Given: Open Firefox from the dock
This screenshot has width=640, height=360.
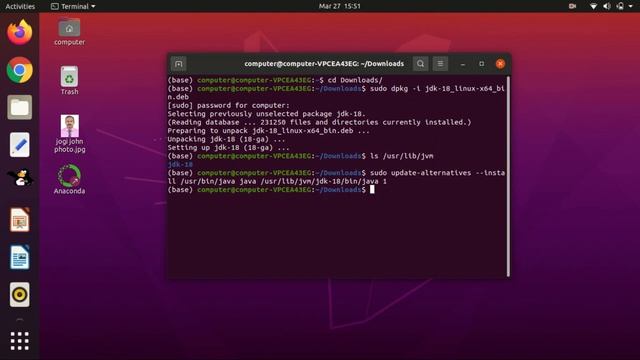Looking at the screenshot, I should (x=20, y=32).
